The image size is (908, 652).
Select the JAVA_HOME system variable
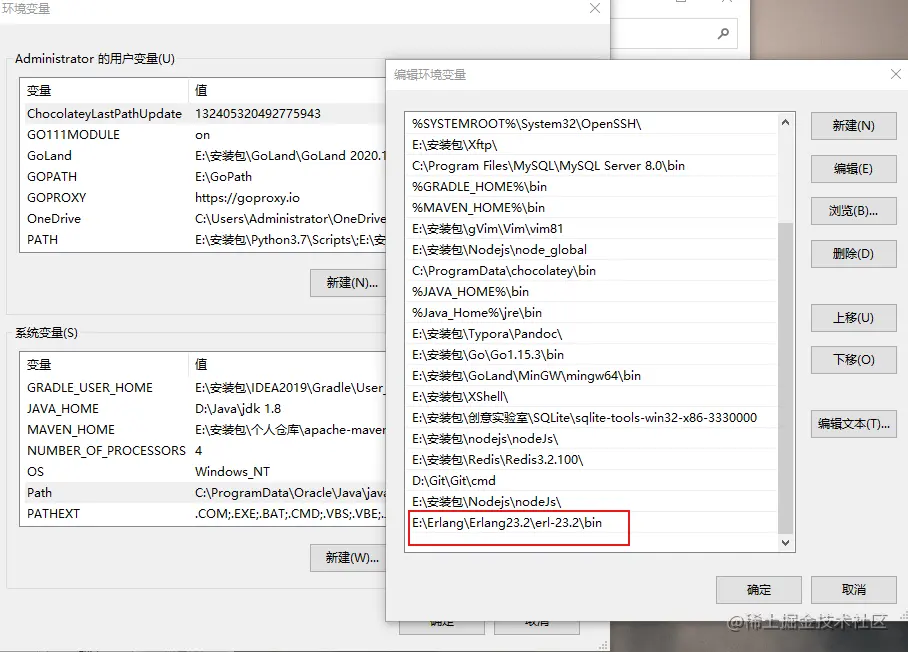tap(203, 408)
